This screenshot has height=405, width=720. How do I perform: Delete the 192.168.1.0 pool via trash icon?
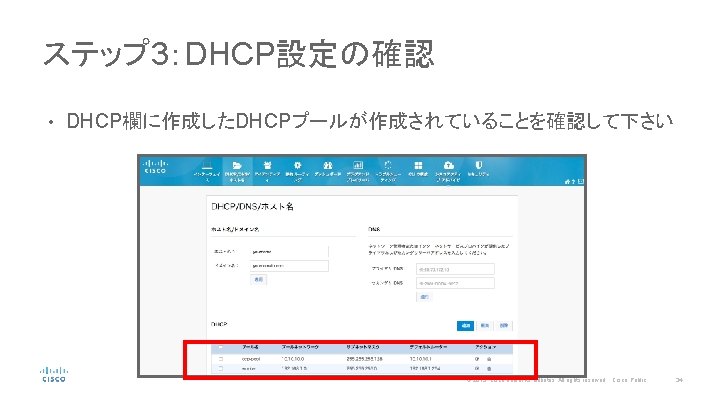click(x=489, y=369)
